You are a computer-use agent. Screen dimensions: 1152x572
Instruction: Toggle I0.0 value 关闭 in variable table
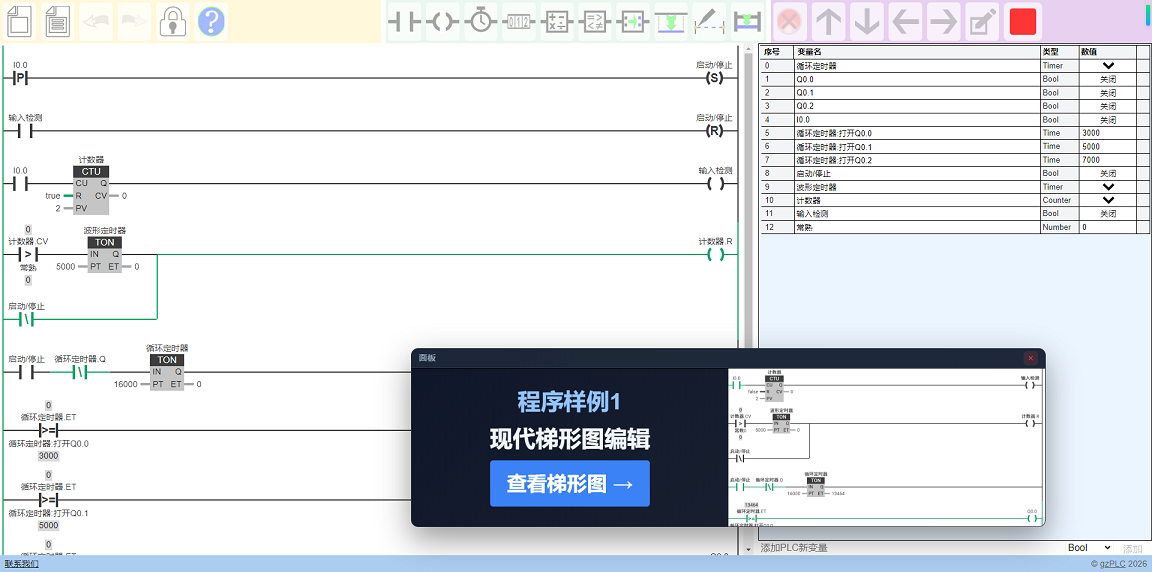coord(1108,120)
